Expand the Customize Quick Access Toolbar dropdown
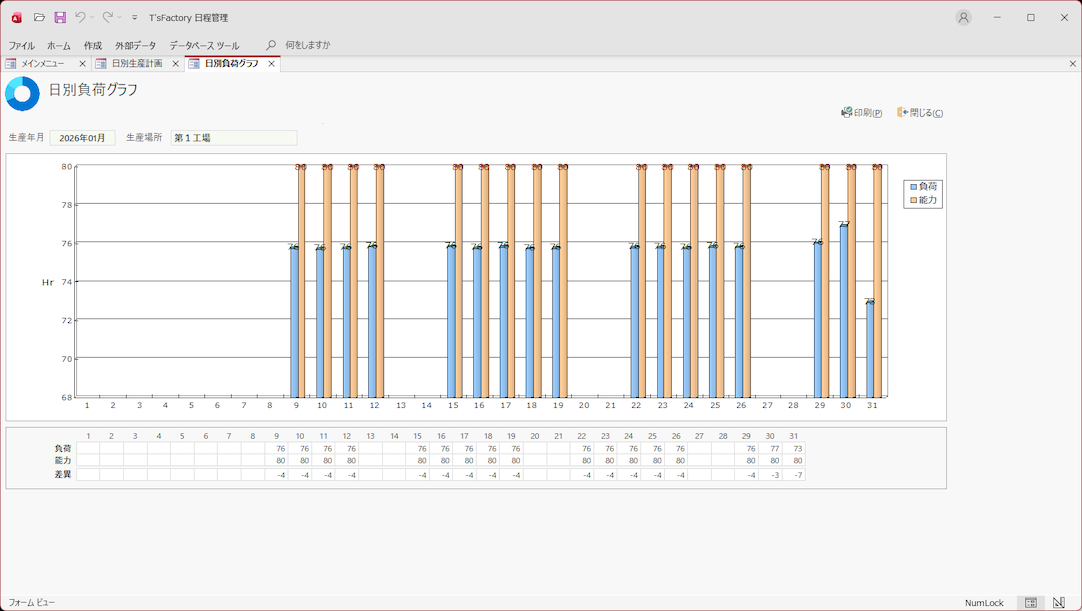Image resolution: width=1082 pixels, height=611 pixels. (x=134, y=18)
